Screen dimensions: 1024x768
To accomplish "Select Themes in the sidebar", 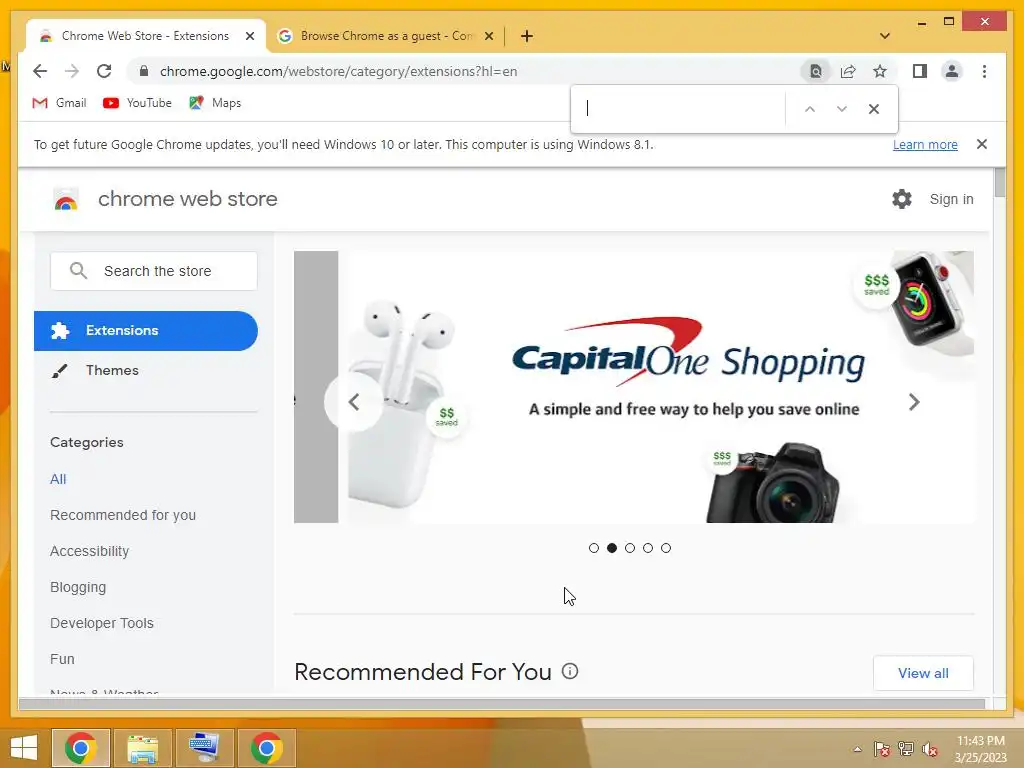I will tap(112, 370).
